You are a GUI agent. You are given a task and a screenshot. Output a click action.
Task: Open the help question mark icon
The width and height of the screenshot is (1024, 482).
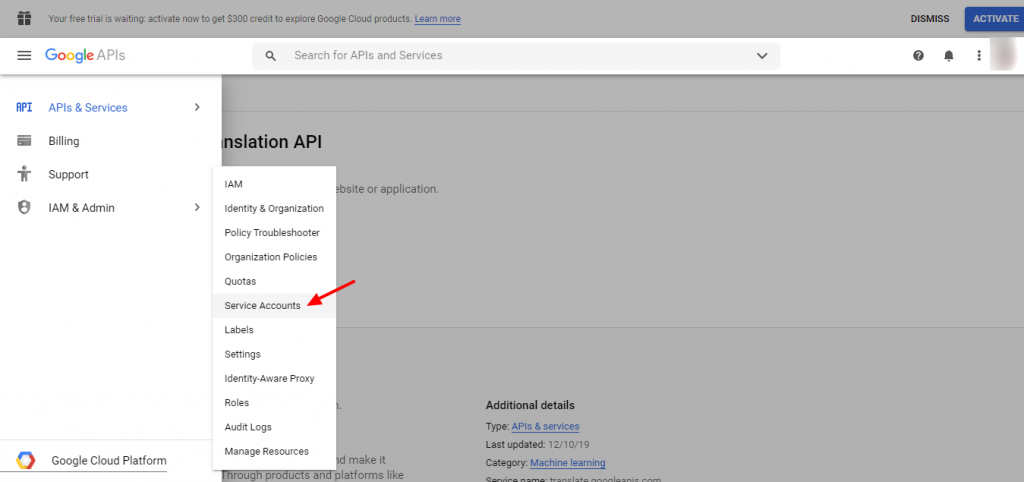pyautogui.click(x=918, y=56)
